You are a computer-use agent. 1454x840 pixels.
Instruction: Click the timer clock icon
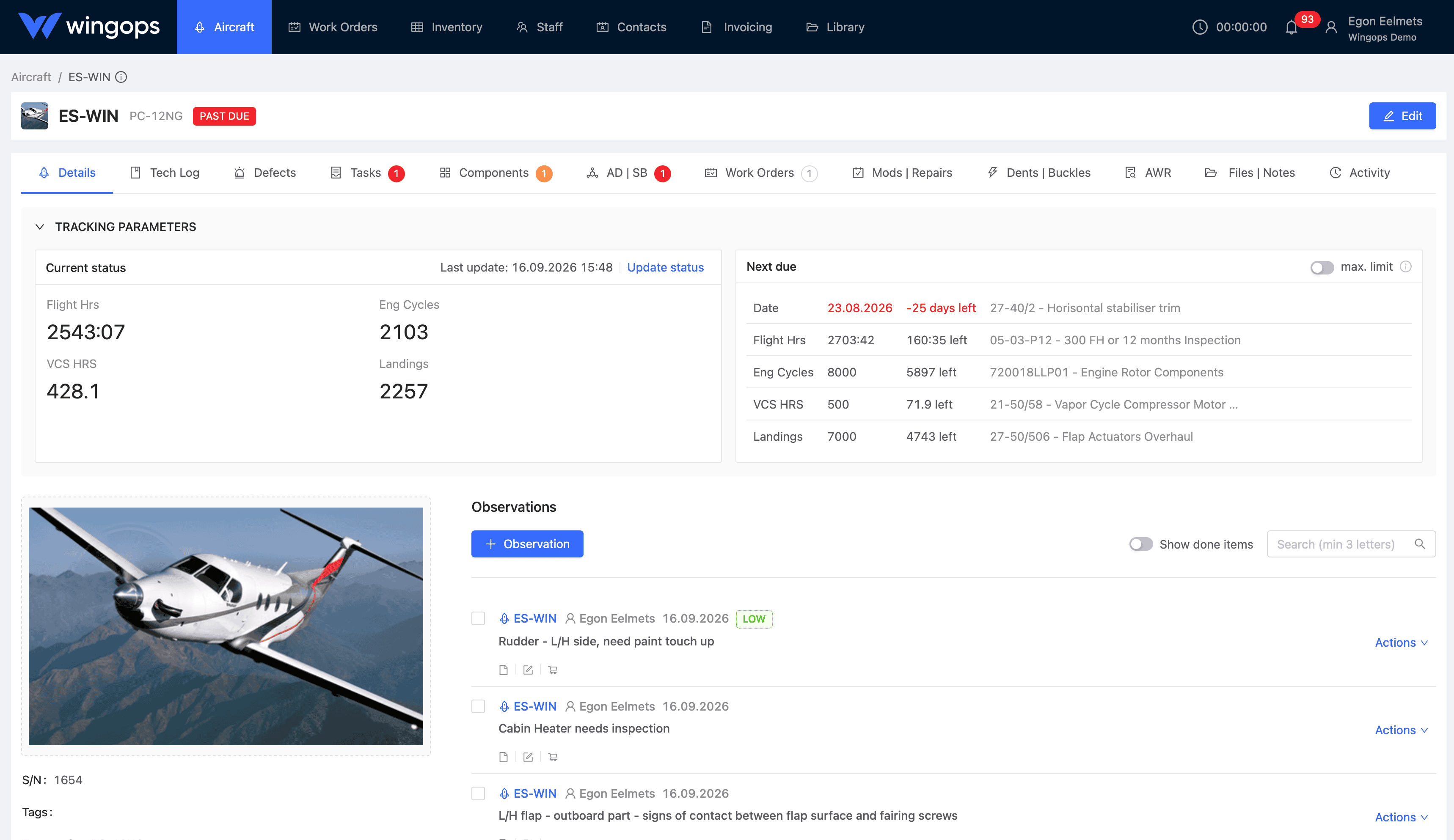pos(1200,27)
